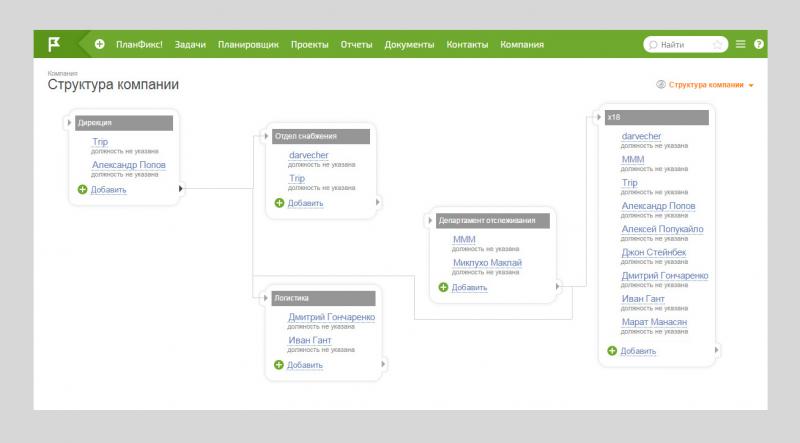Click green plus icon in x18 block
The width and height of the screenshot is (800, 443).
click(x=613, y=351)
